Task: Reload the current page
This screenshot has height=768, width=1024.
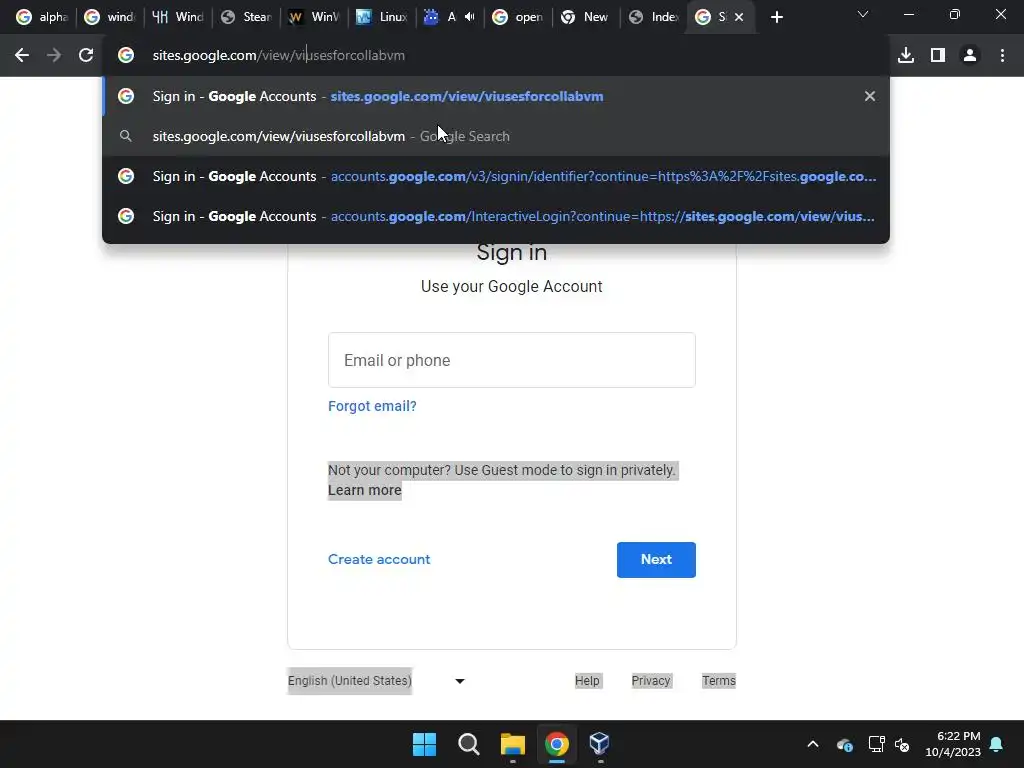Action: pos(86,56)
